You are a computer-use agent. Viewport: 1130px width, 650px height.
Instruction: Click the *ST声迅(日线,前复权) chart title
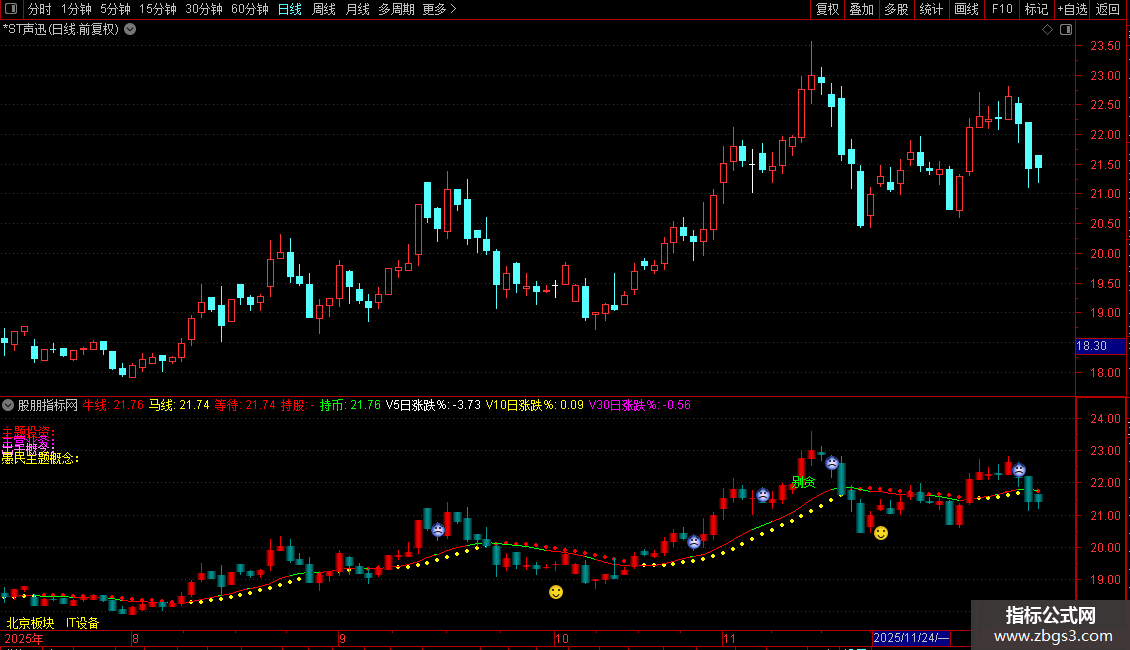(61, 30)
